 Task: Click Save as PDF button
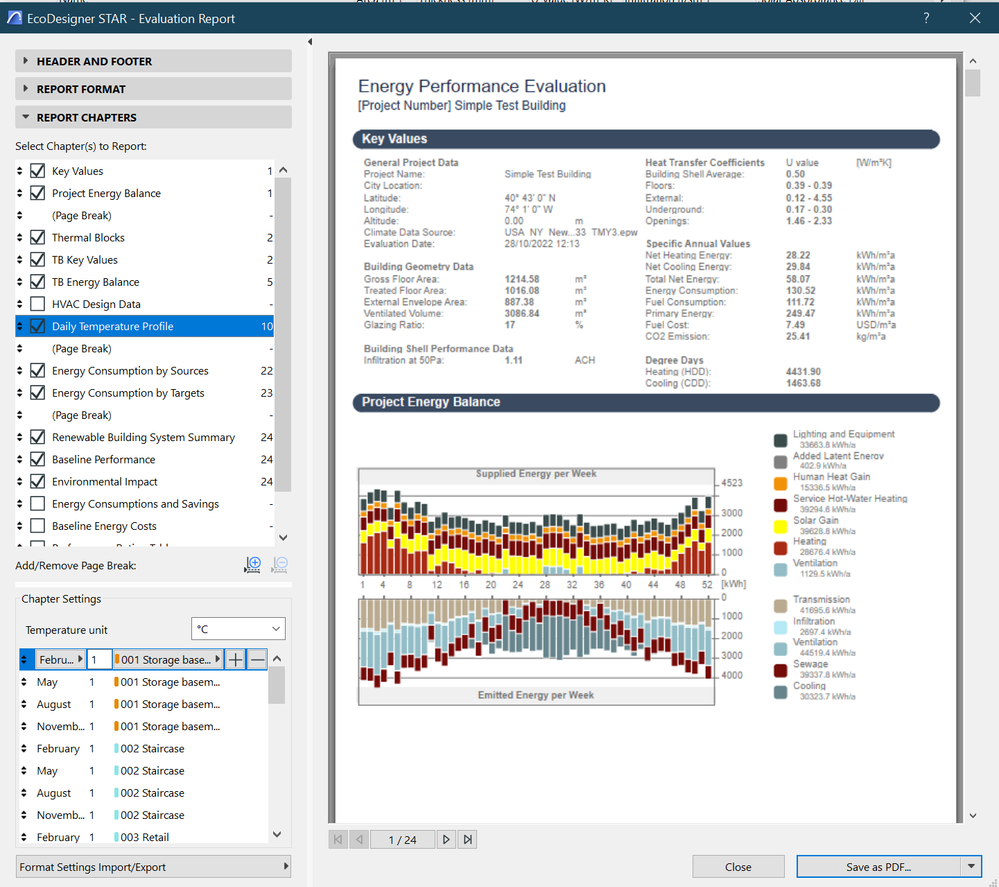879,867
